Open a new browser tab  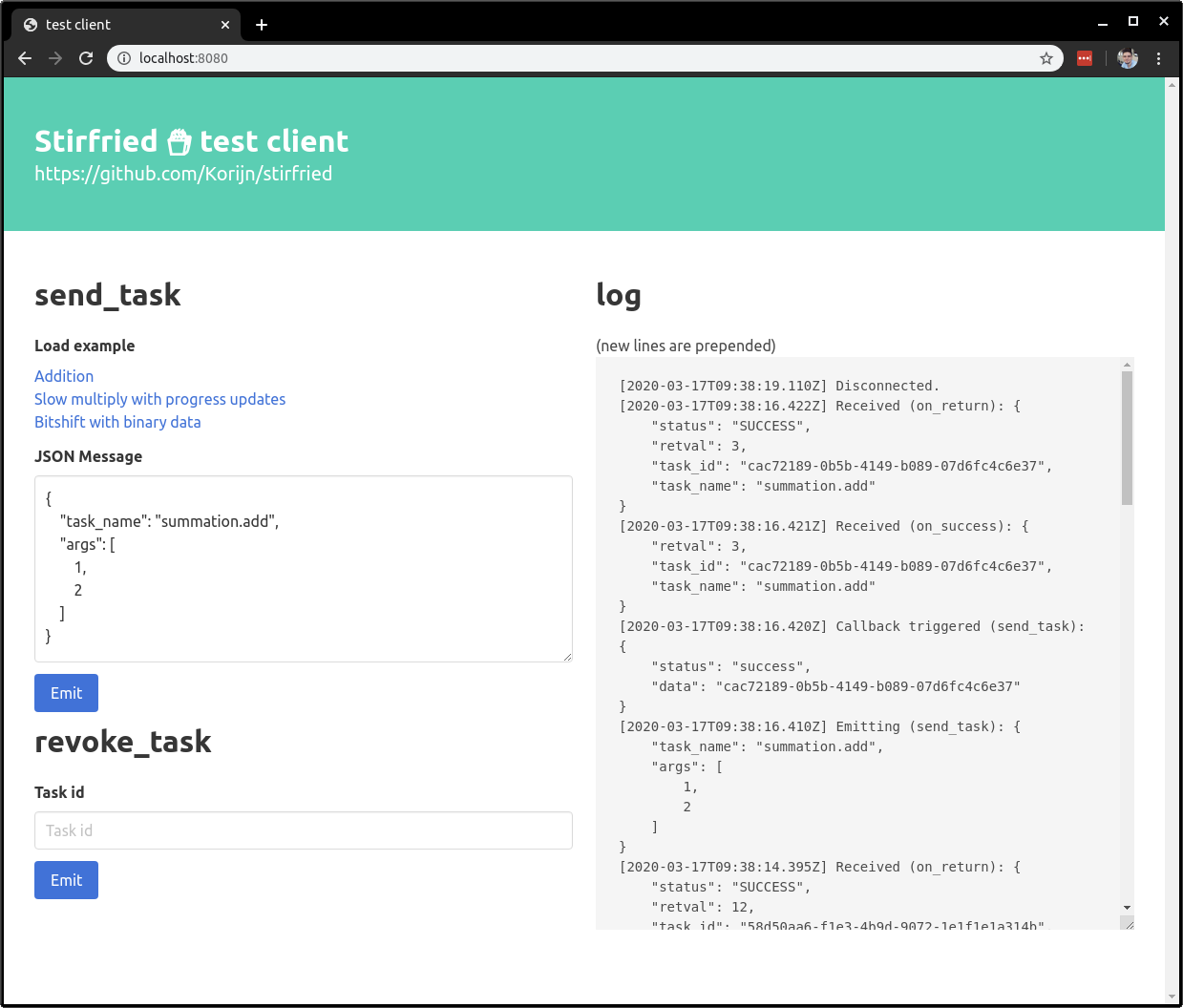262,25
